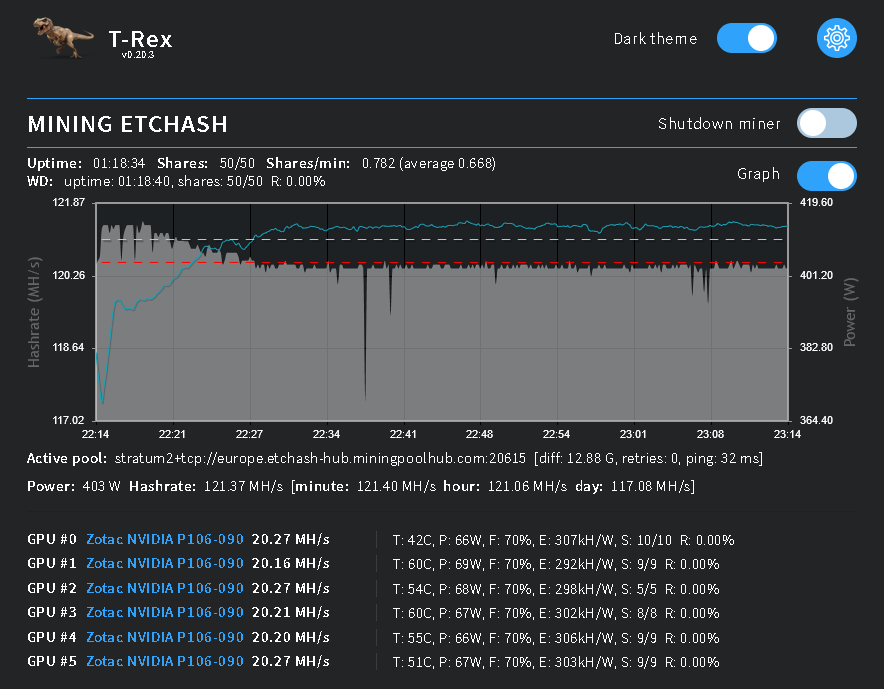884x689 pixels.
Task: Turn off the Graph toggle
Action: (826, 176)
